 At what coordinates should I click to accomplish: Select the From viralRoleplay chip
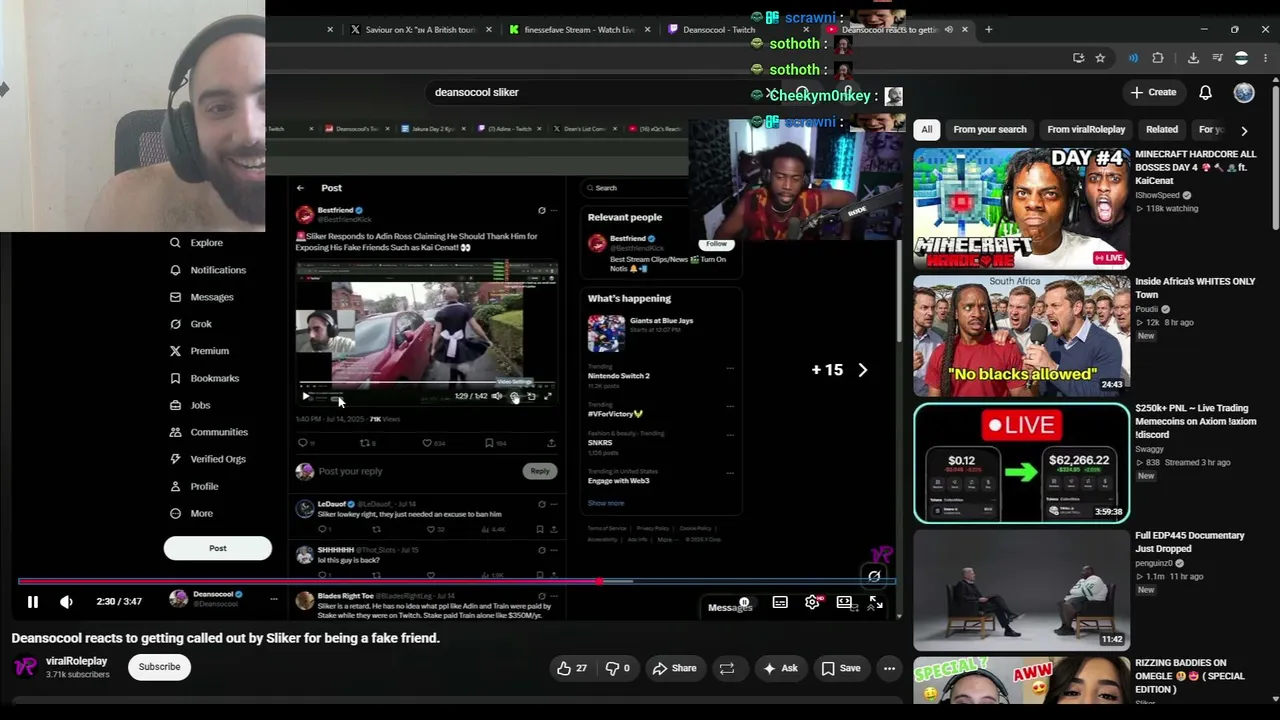click(x=1086, y=129)
